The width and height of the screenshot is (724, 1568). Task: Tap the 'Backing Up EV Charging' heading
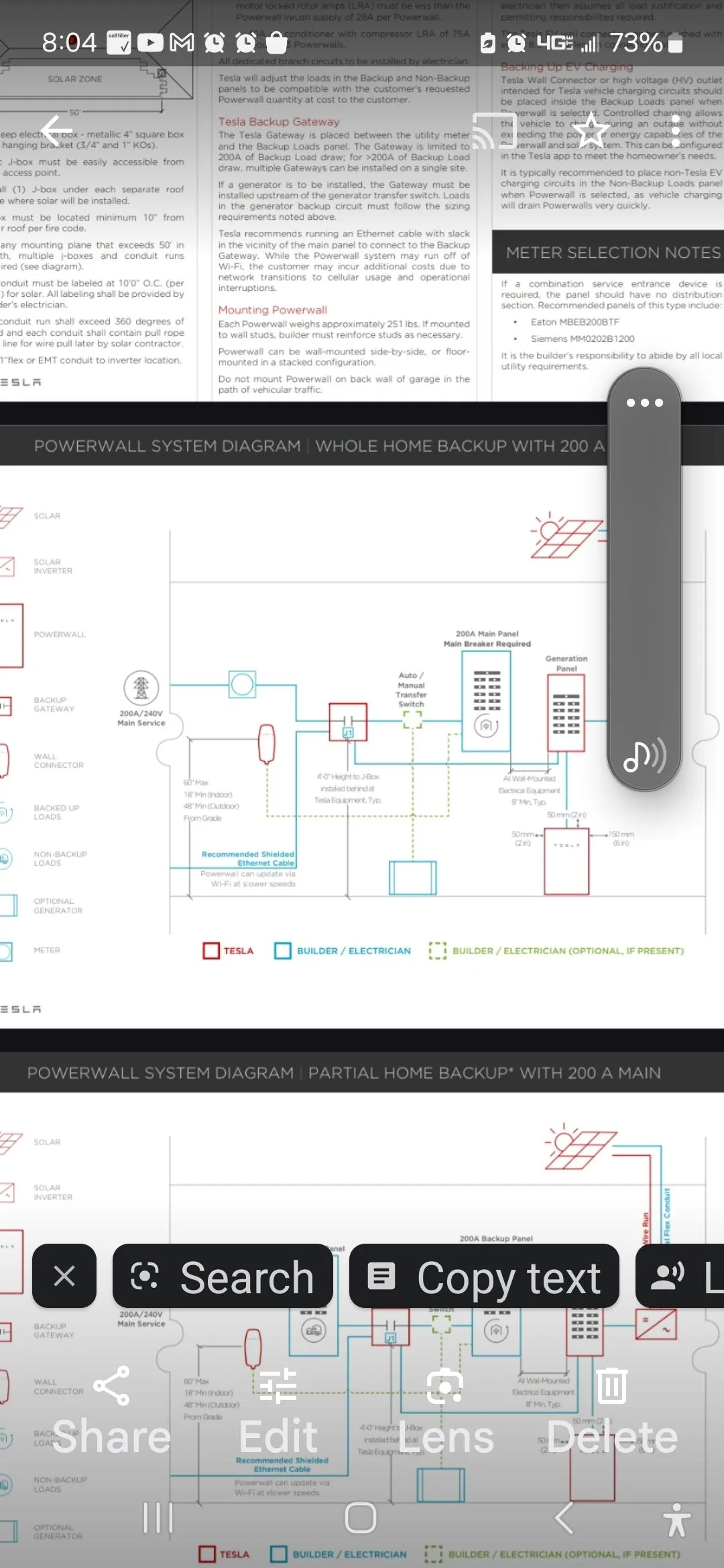pos(566,67)
